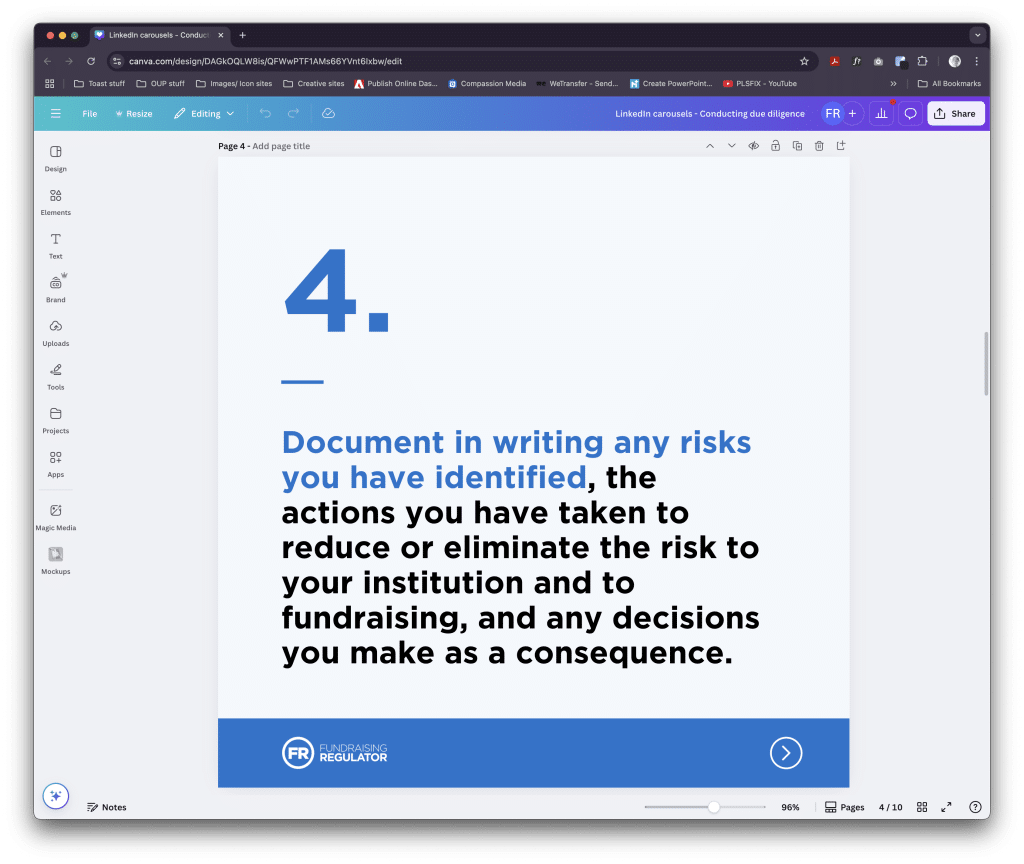Lock page 4 using the padlock icon
Image resolution: width=1024 pixels, height=864 pixels.
coord(775,145)
